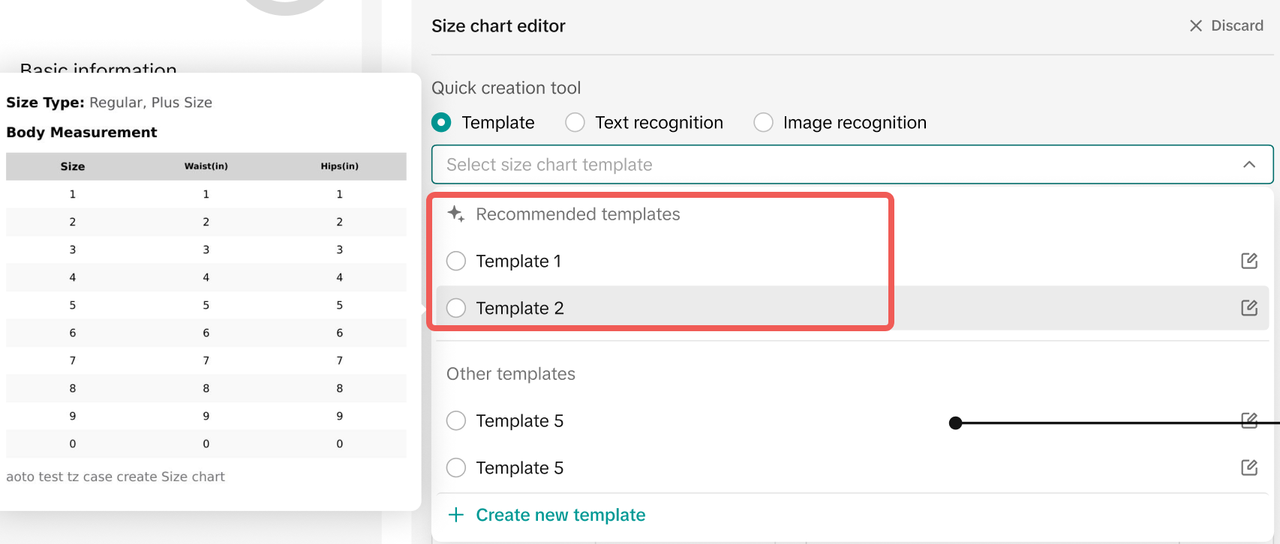Switch to Image recognition mode
The image size is (1280, 544).
coord(763,123)
